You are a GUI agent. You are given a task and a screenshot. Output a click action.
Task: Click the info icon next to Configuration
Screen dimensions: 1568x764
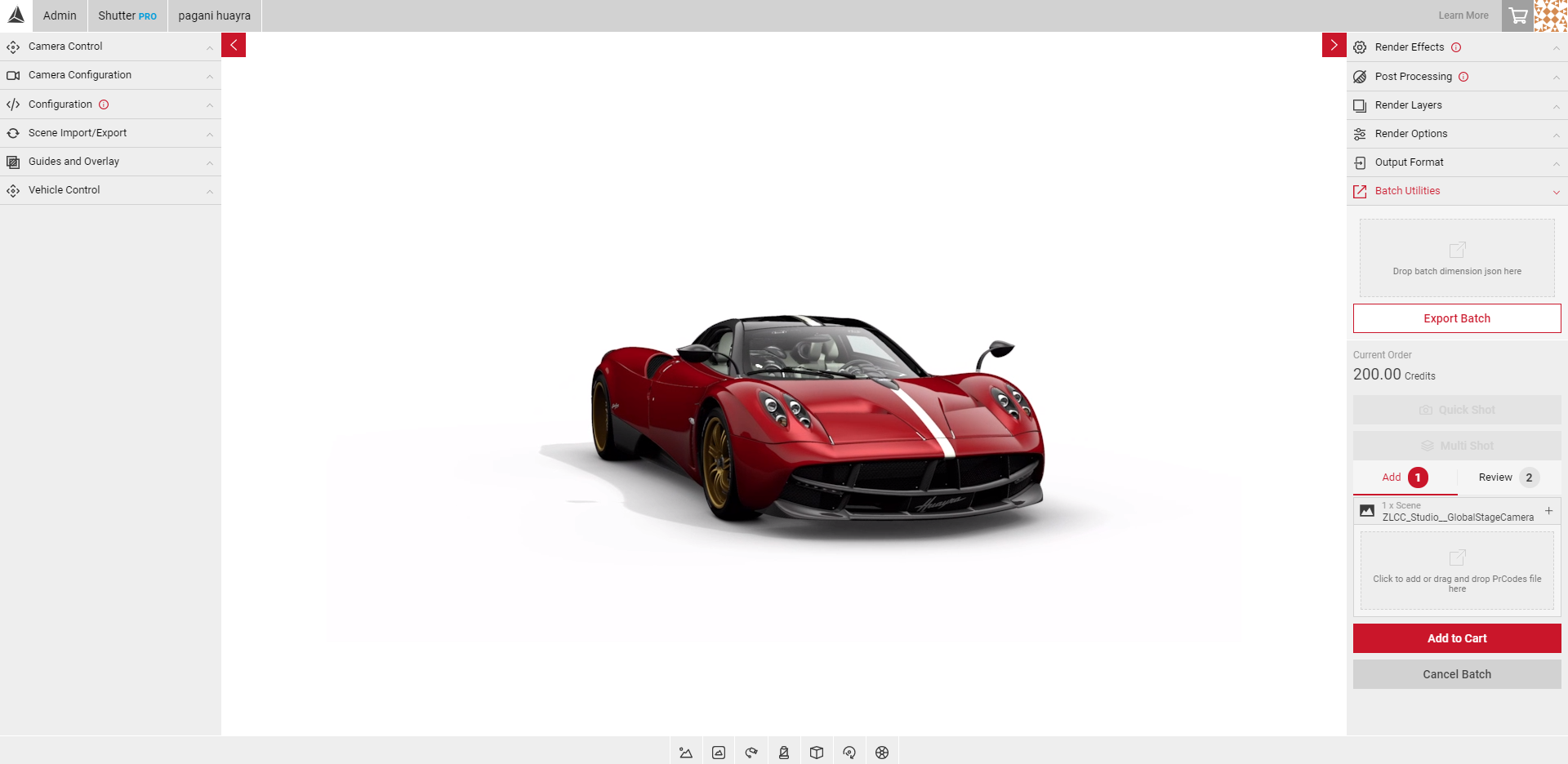click(x=104, y=104)
